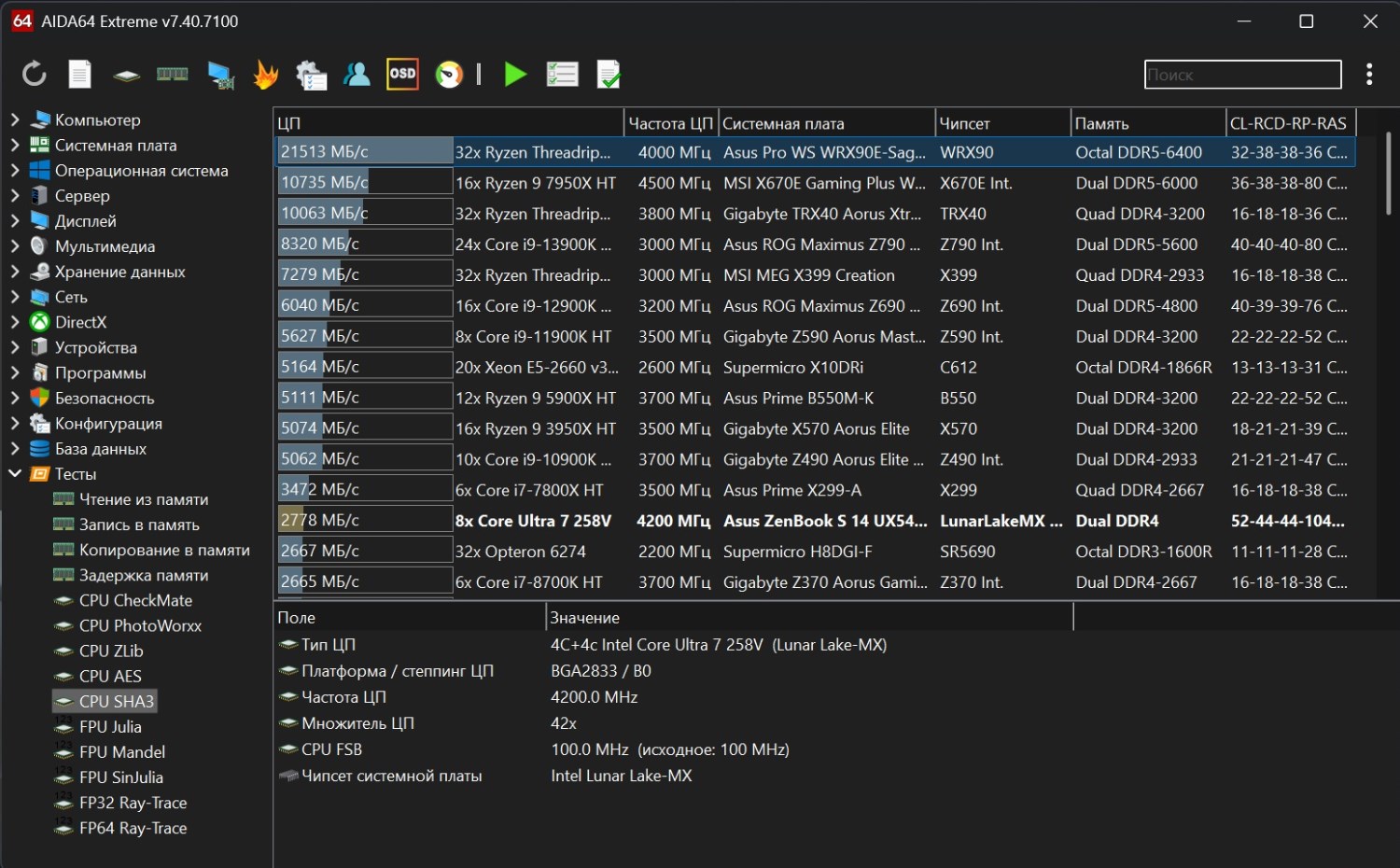This screenshot has height=868, width=1400.
Task: Click the Refresh toolbar icon
Action: 35,75
